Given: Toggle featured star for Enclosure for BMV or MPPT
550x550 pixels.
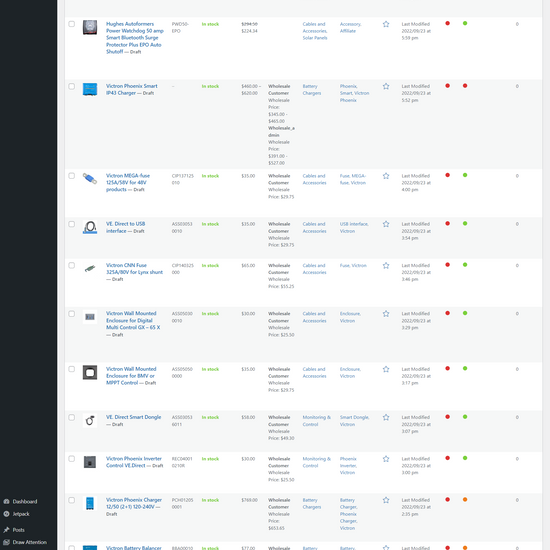Looking at the screenshot, I should [386, 369].
